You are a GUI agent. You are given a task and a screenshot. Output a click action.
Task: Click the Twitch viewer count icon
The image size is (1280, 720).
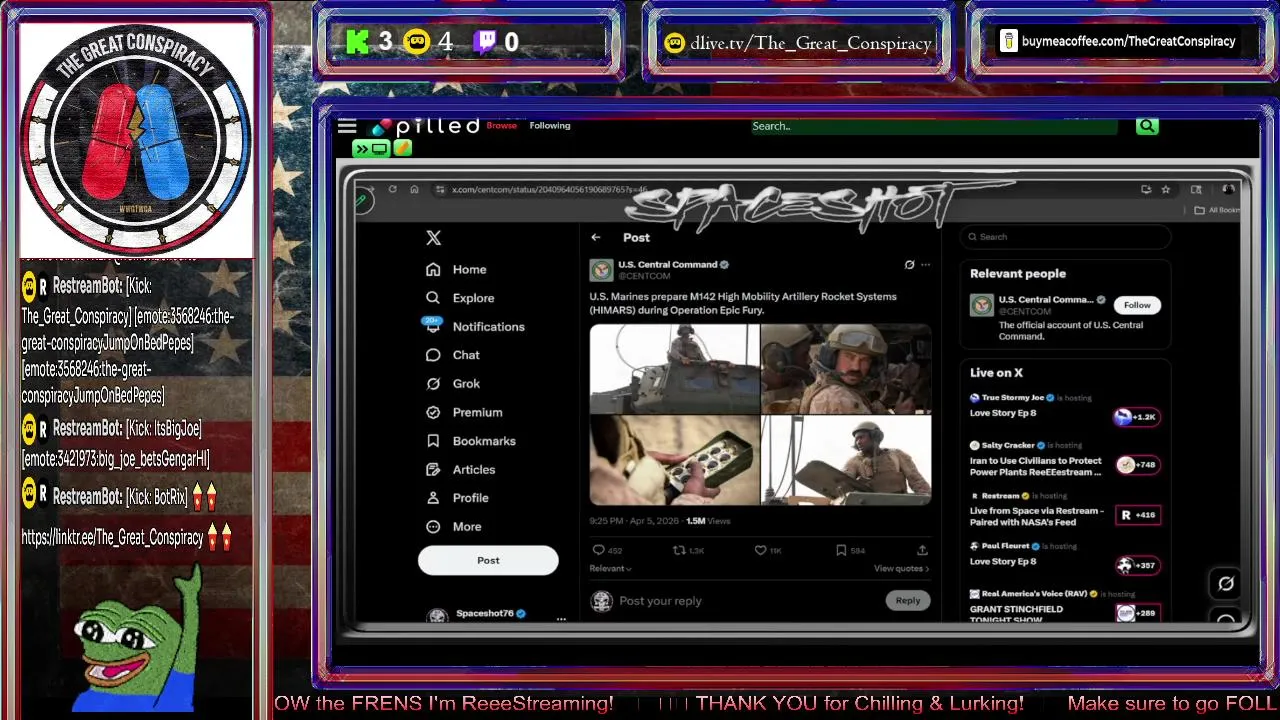coord(485,42)
